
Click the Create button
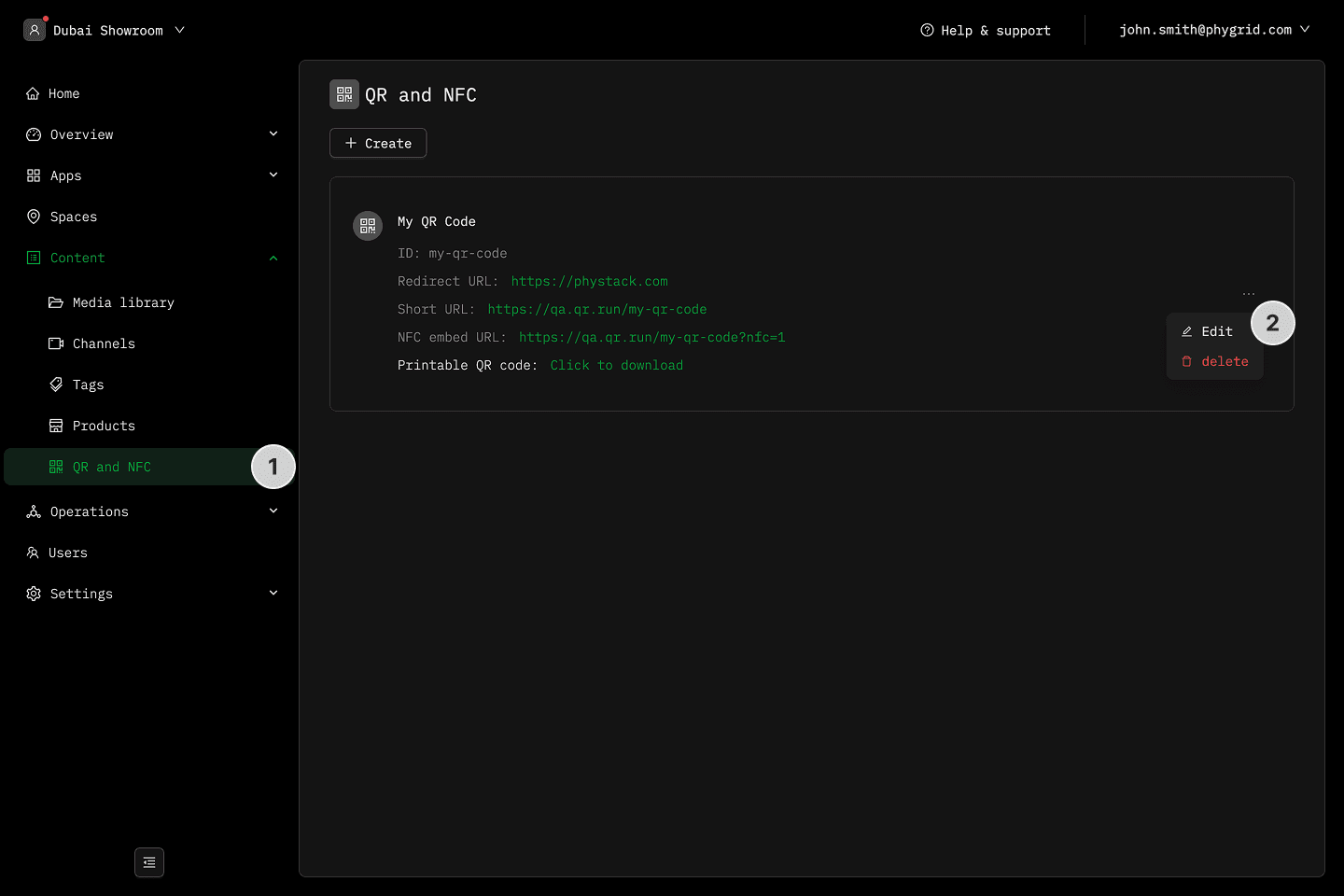[378, 143]
